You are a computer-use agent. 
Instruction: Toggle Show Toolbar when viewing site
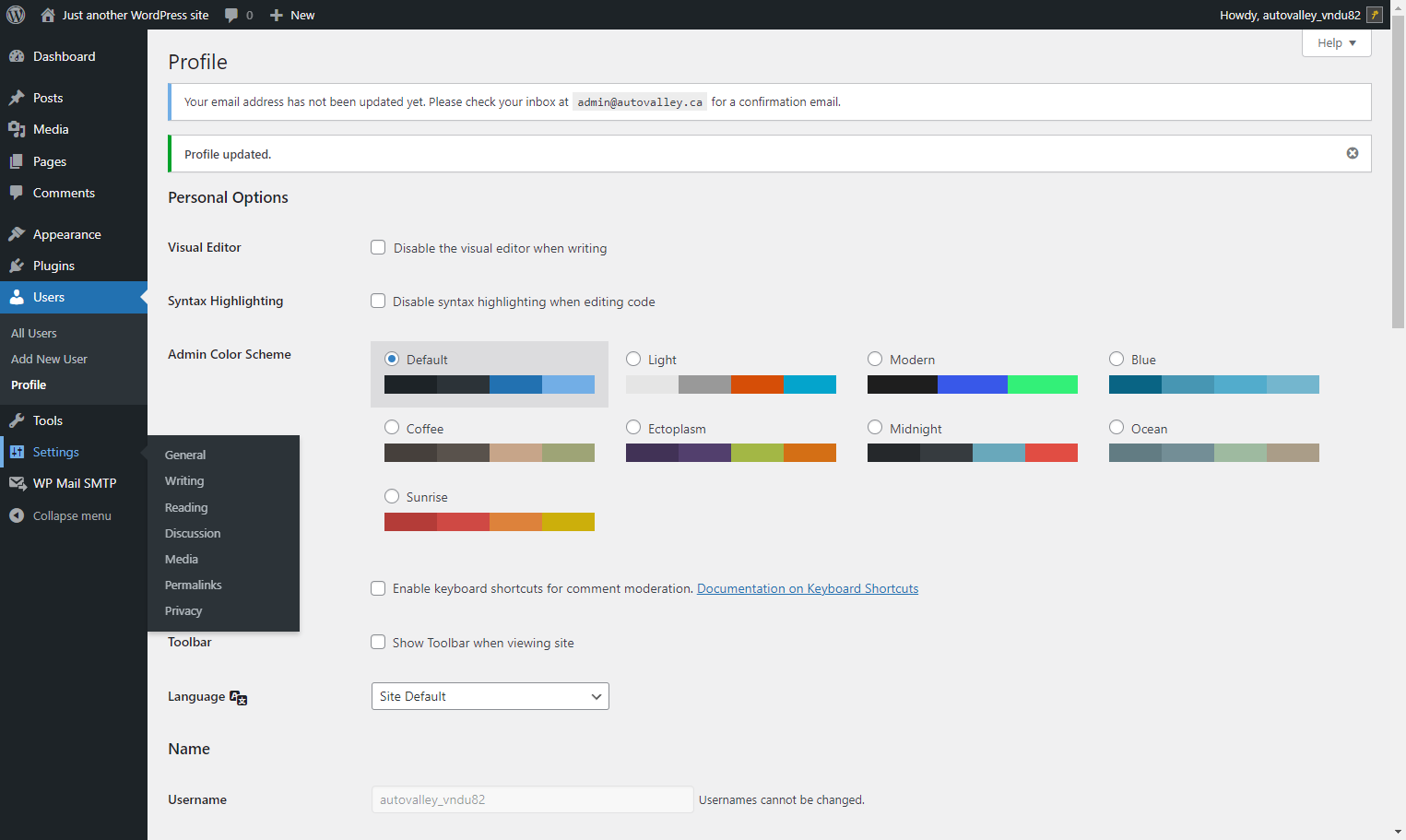[378, 642]
